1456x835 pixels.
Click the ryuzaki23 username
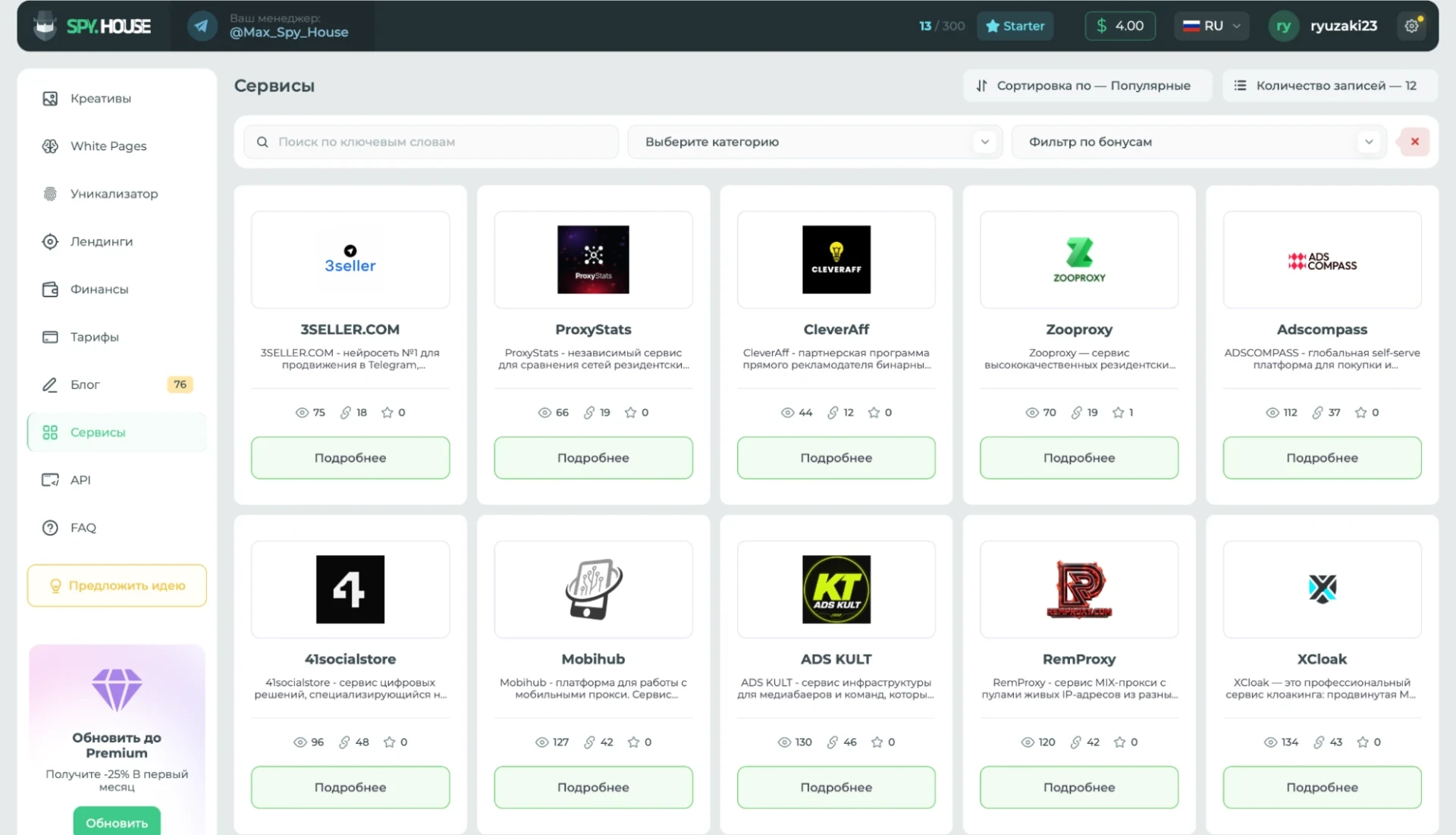click(x=1343, y=26)
